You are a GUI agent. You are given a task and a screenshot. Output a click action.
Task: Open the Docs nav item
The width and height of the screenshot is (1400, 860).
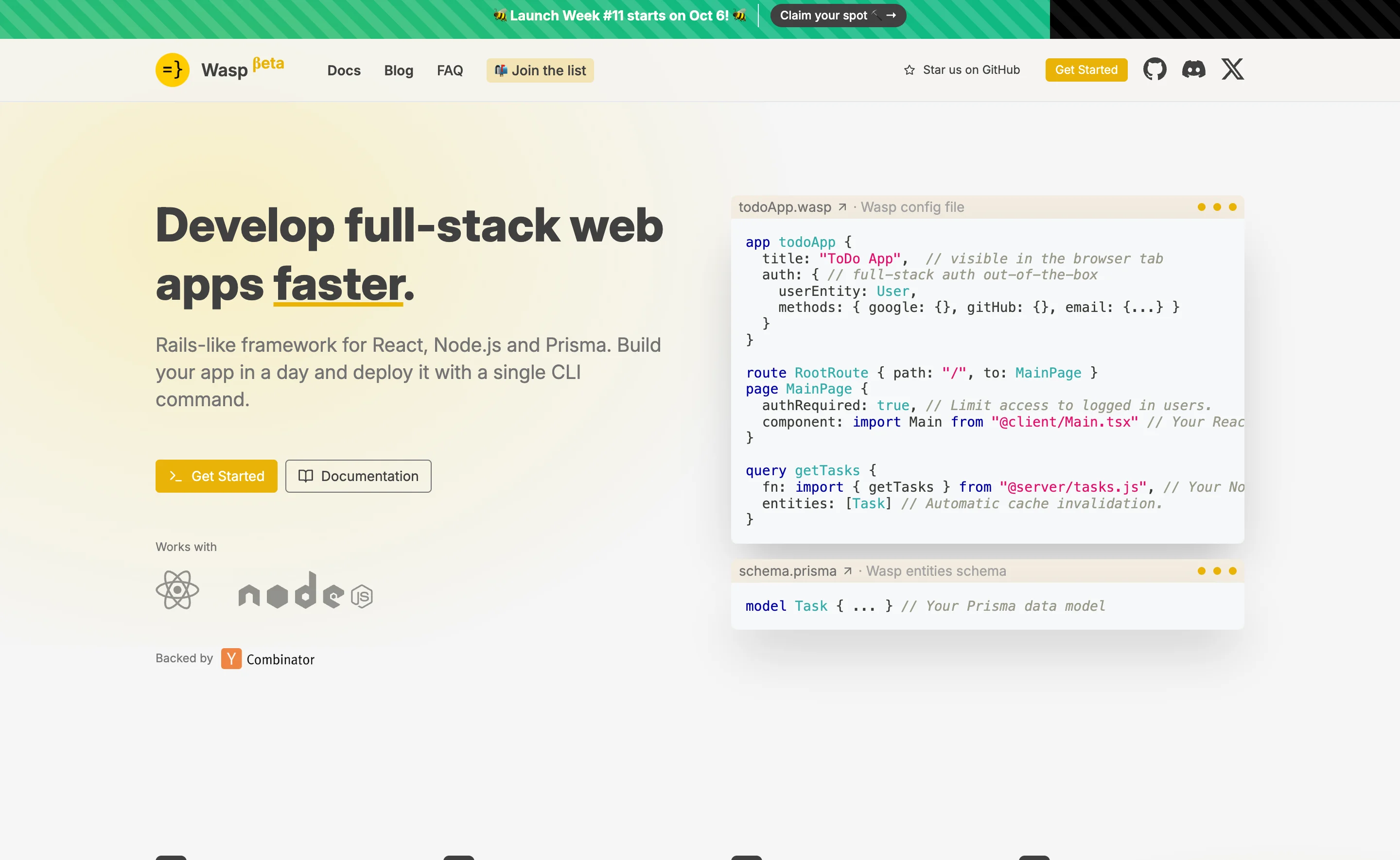tap(344, 70)
